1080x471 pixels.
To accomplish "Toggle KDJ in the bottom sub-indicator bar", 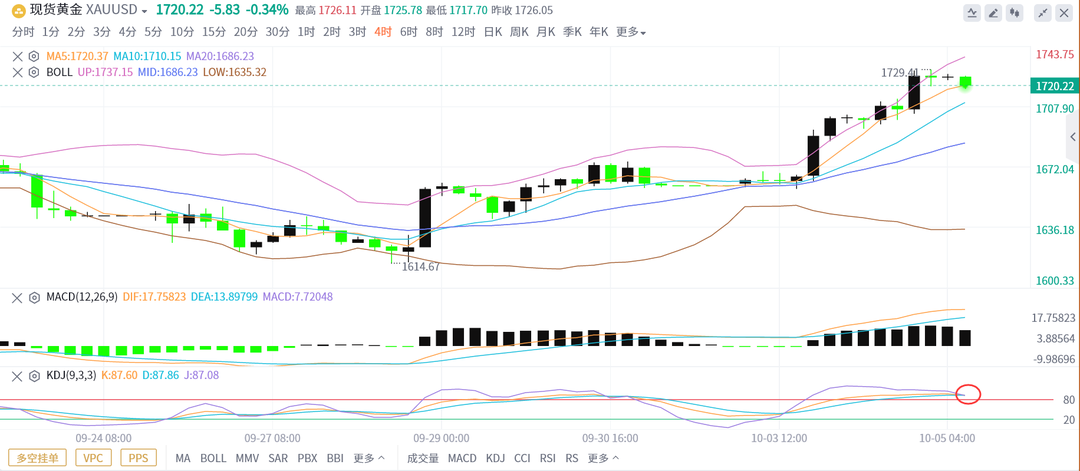I will point(495,458).
